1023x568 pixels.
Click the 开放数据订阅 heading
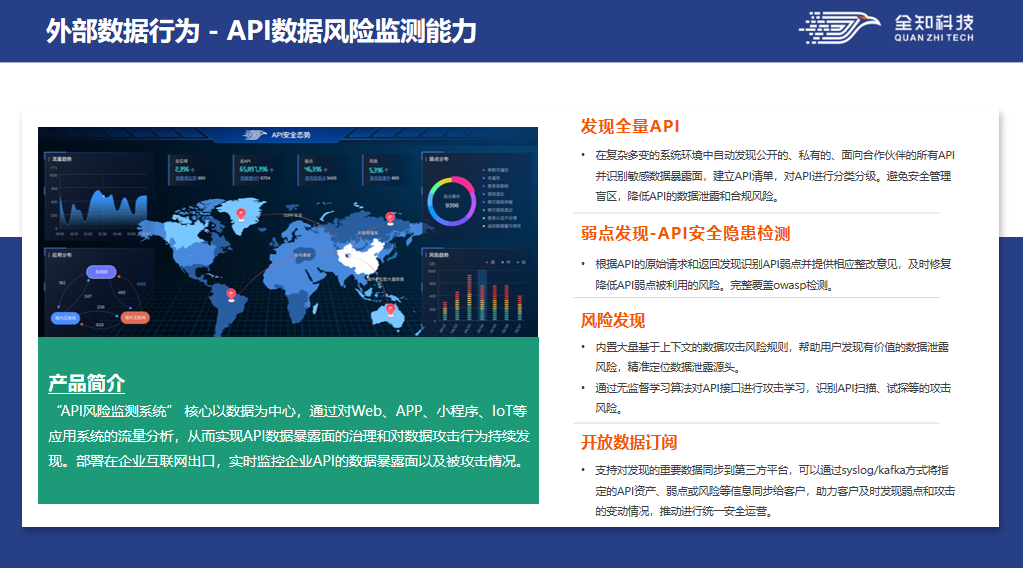click(x=629, y=442)
